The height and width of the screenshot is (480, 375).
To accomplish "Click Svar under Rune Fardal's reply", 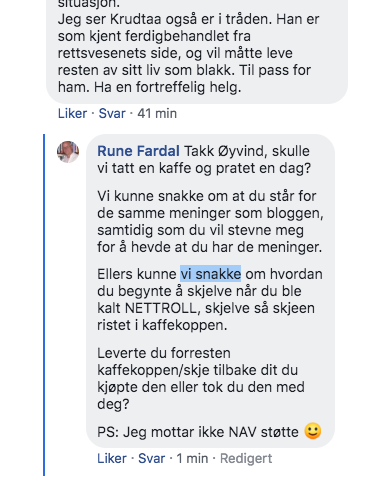I will coord(151,458).
